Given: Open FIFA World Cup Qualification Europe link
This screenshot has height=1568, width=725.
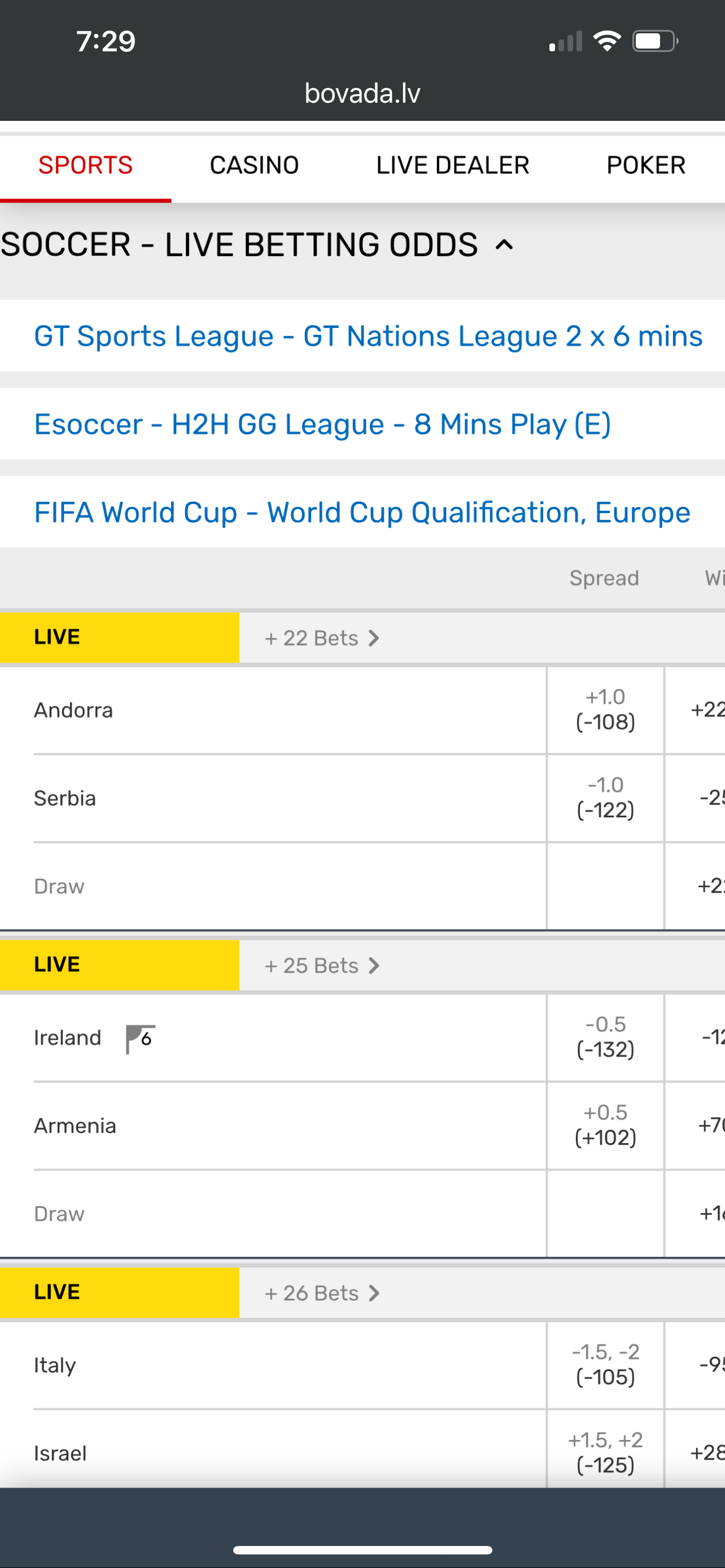Looking at the screenshot, I should [x=361, y=513].
